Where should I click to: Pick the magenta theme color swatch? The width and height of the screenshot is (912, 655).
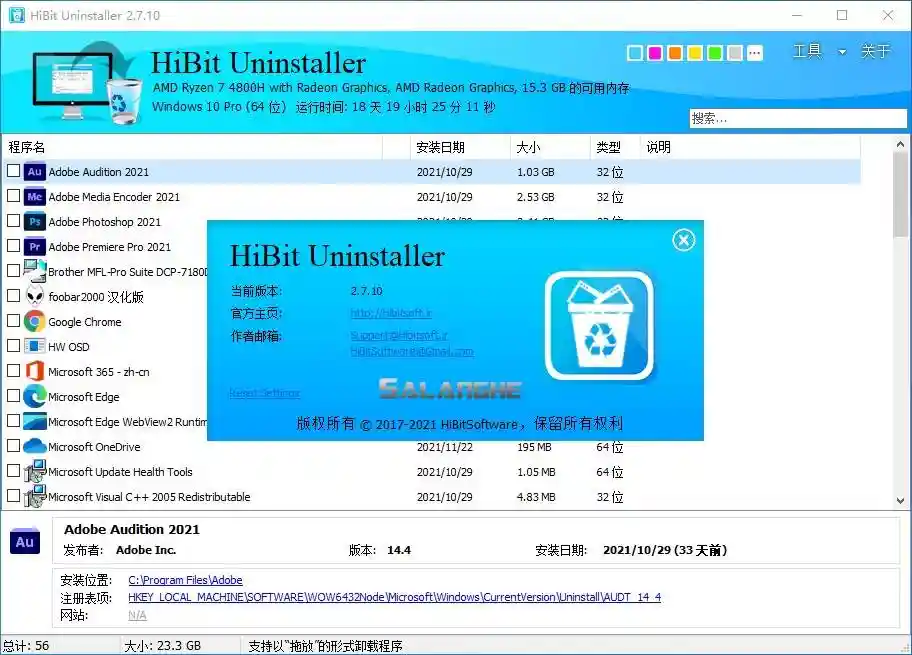click(x=655, y=51)
